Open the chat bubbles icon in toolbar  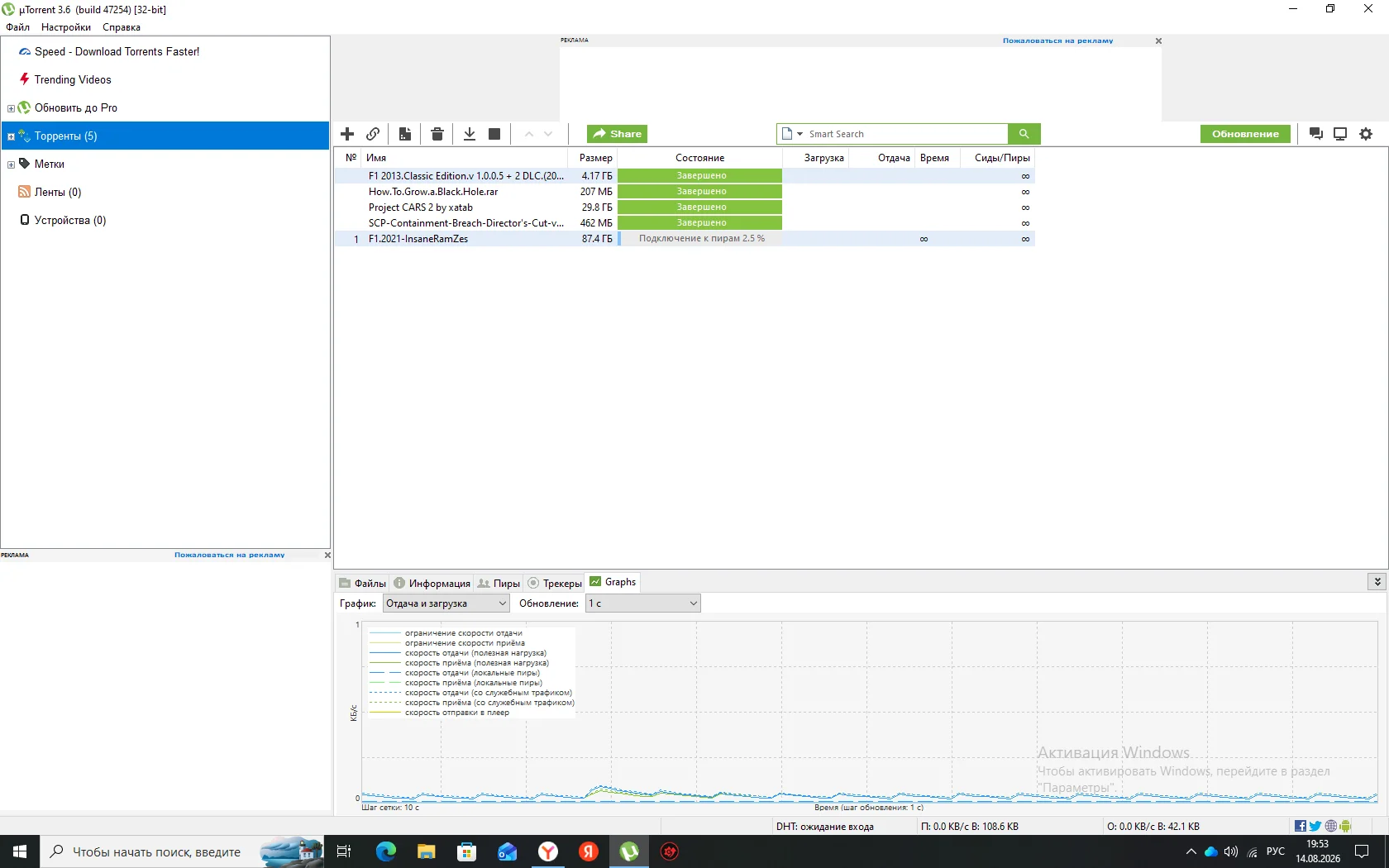(1316, 134)
